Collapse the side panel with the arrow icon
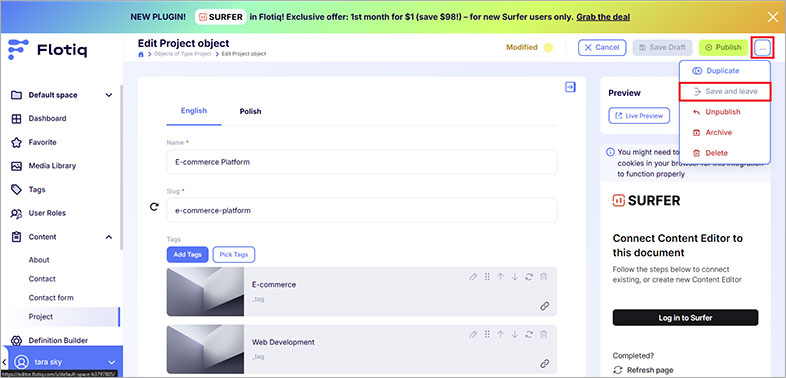Viewport: 786px width, 378px height. click(x=570, y=87)
